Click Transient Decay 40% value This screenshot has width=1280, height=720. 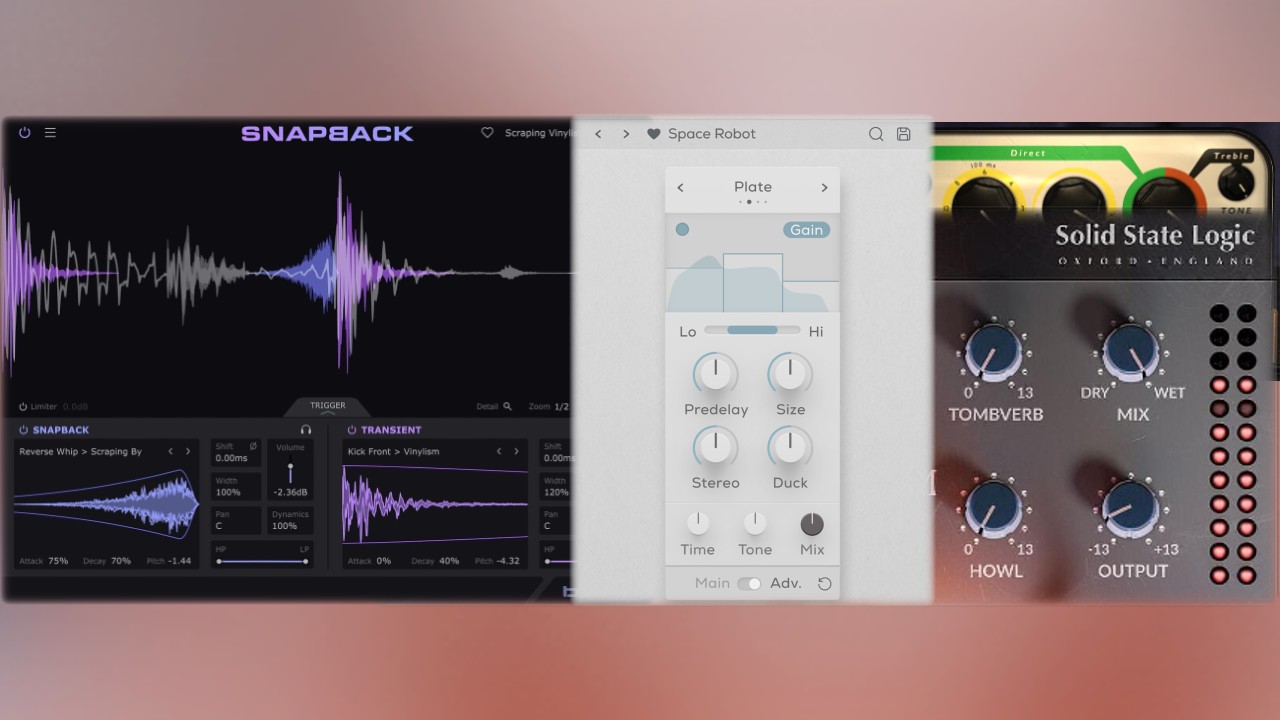(x=449, y=561)
